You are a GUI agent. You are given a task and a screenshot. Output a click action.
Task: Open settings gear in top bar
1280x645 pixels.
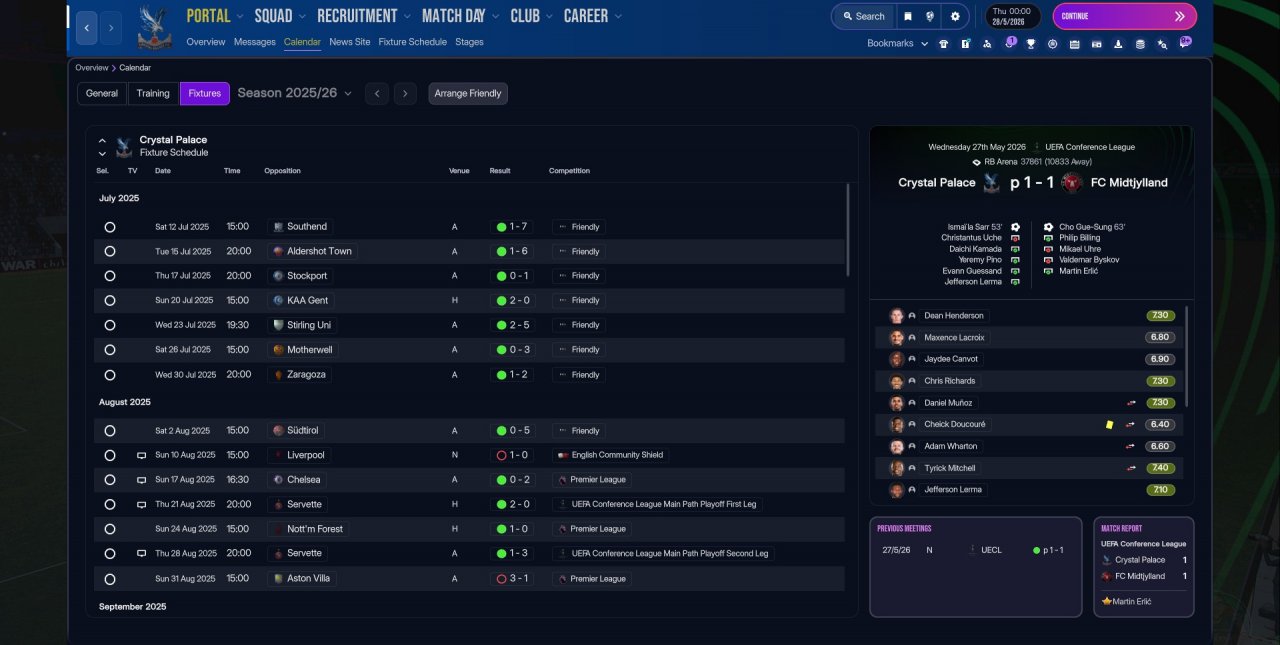(955, 16)
